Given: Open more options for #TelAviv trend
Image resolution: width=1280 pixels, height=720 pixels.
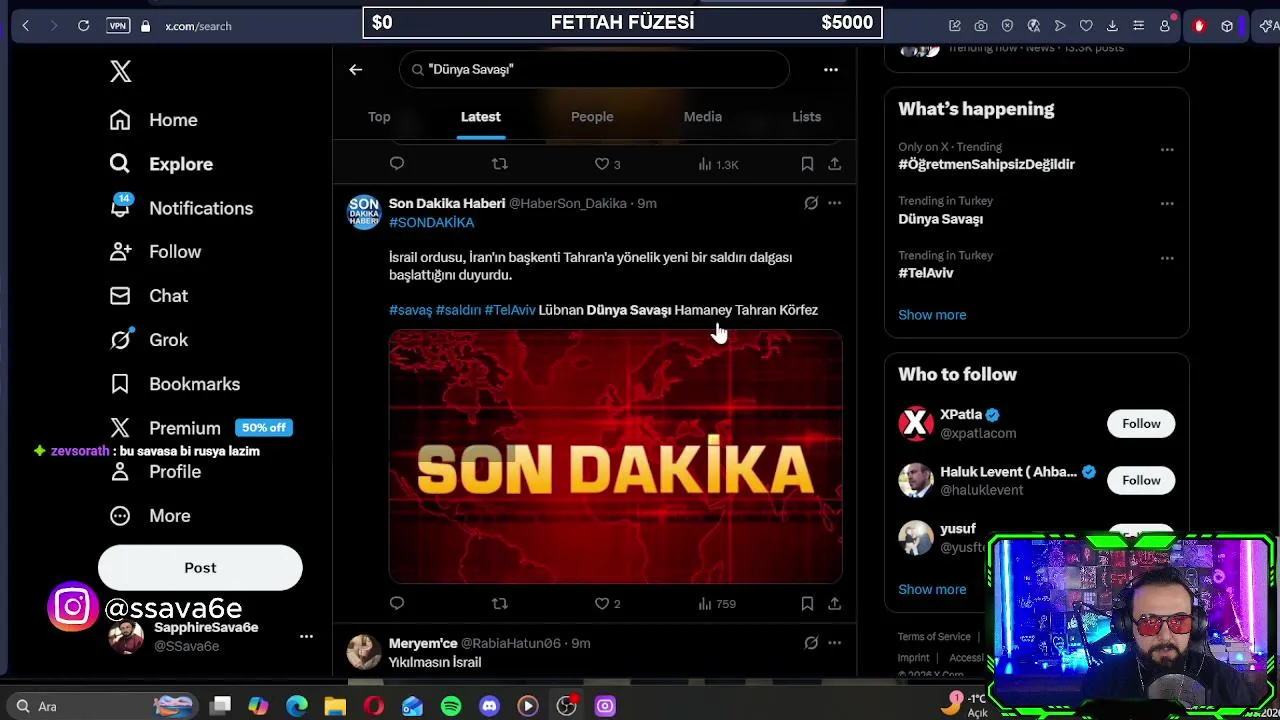Looking at the screenshot, I should point(1167,258).
